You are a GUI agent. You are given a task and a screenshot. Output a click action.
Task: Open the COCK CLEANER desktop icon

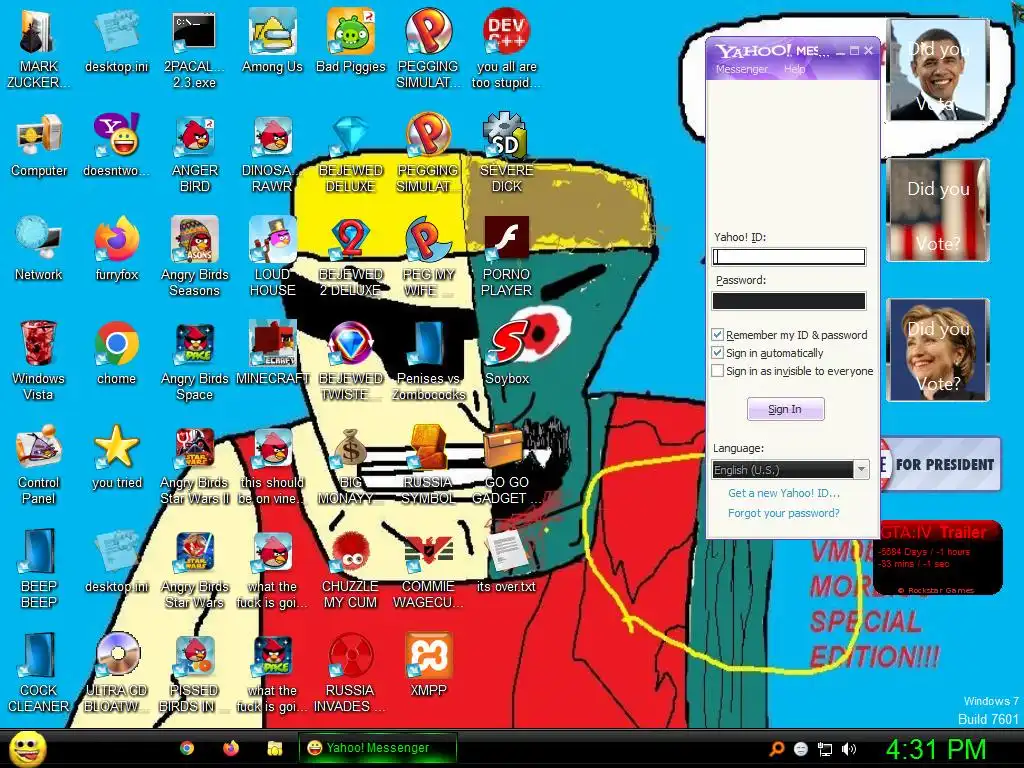[39, 672]
